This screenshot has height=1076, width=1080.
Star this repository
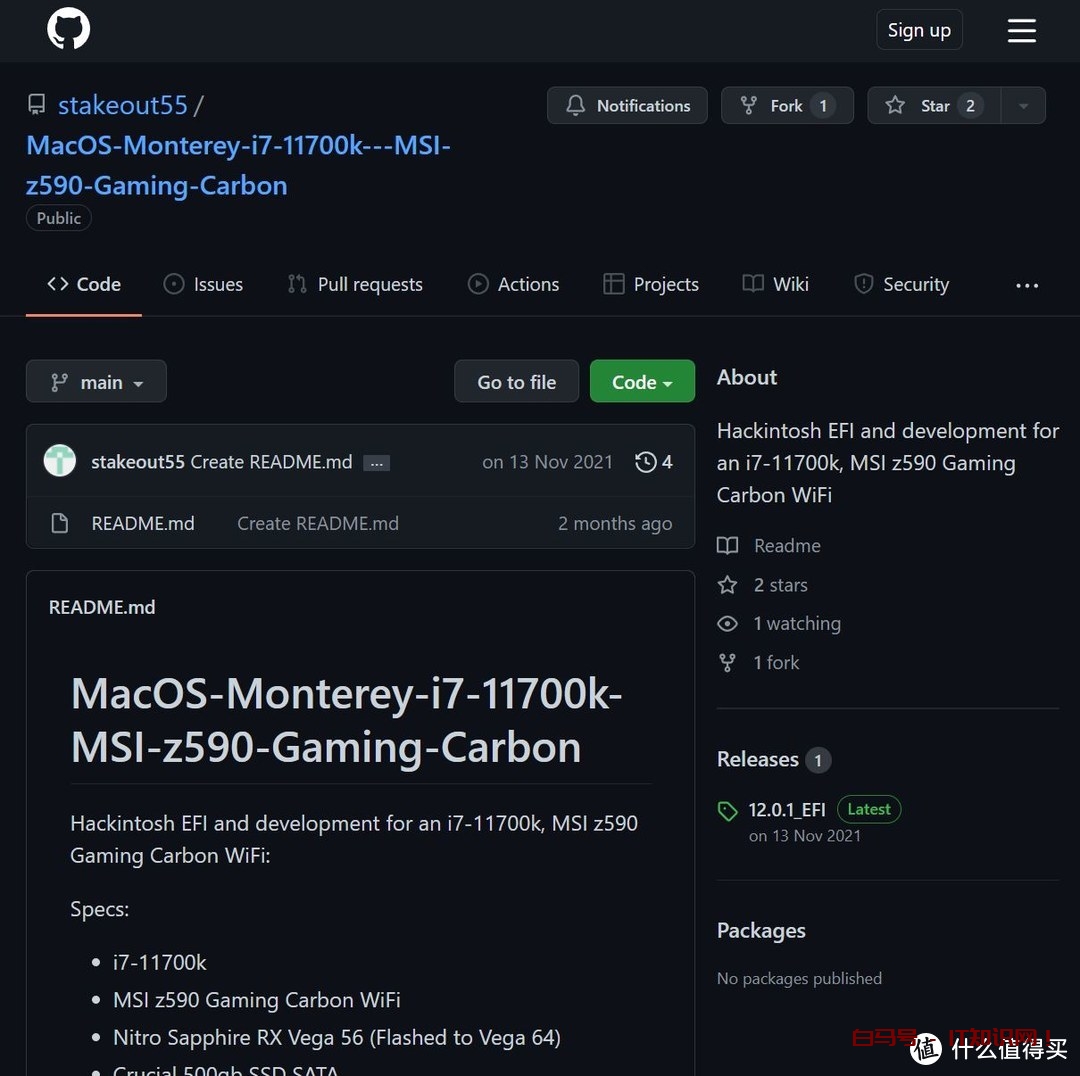(925, 106)
